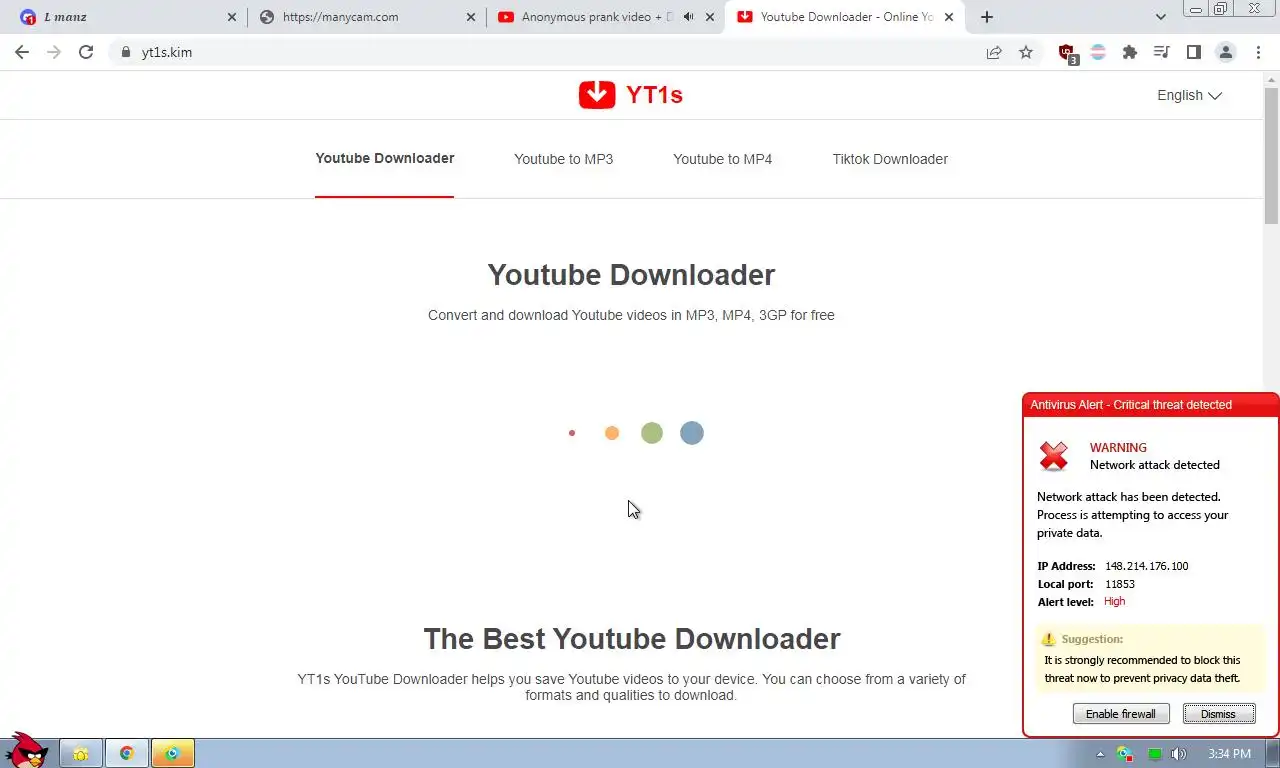The width and height of the screenshot is (1280, 768).
Task: Click the scrollbar up arrow
Action: 1271,78
